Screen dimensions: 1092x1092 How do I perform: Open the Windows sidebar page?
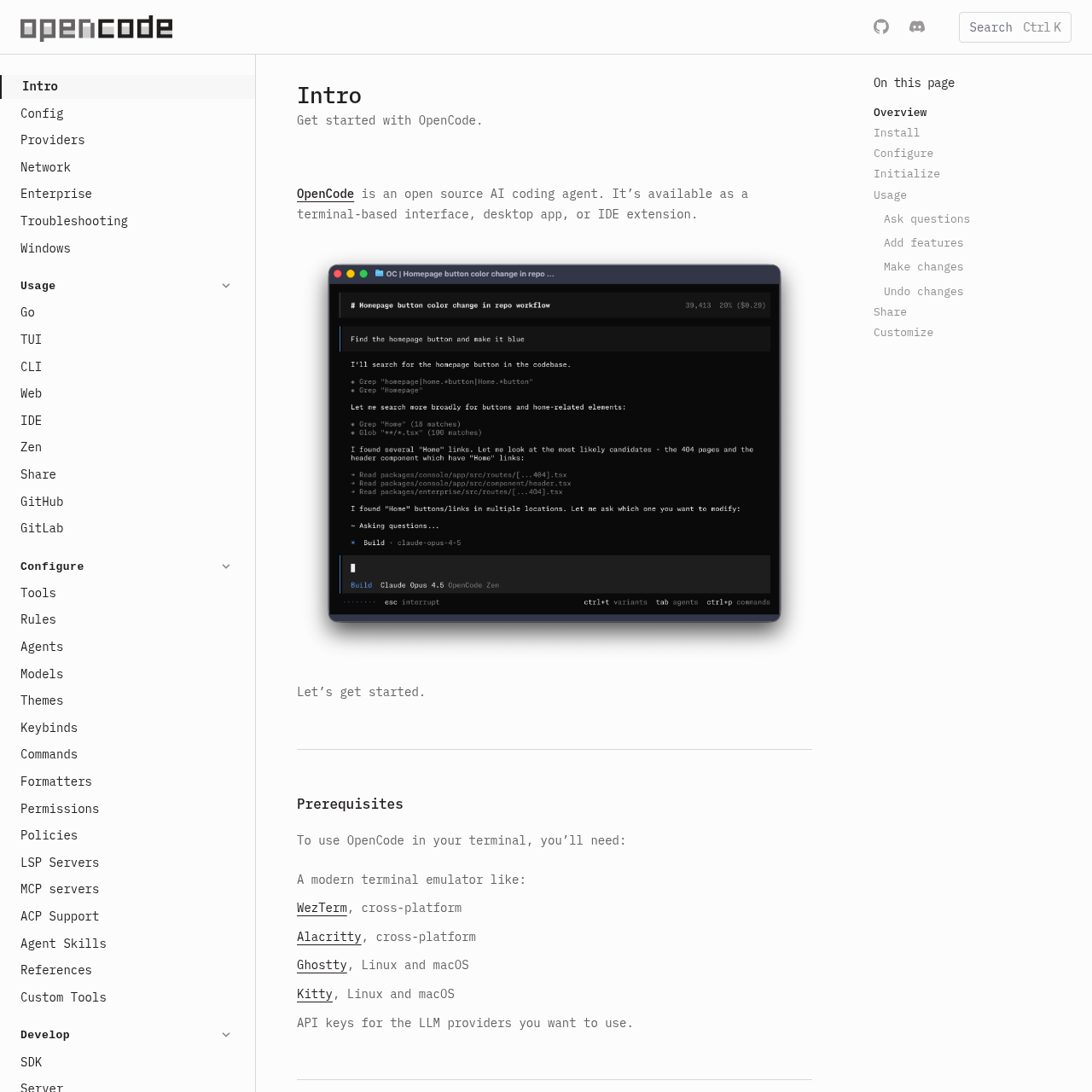click(45, 248)
